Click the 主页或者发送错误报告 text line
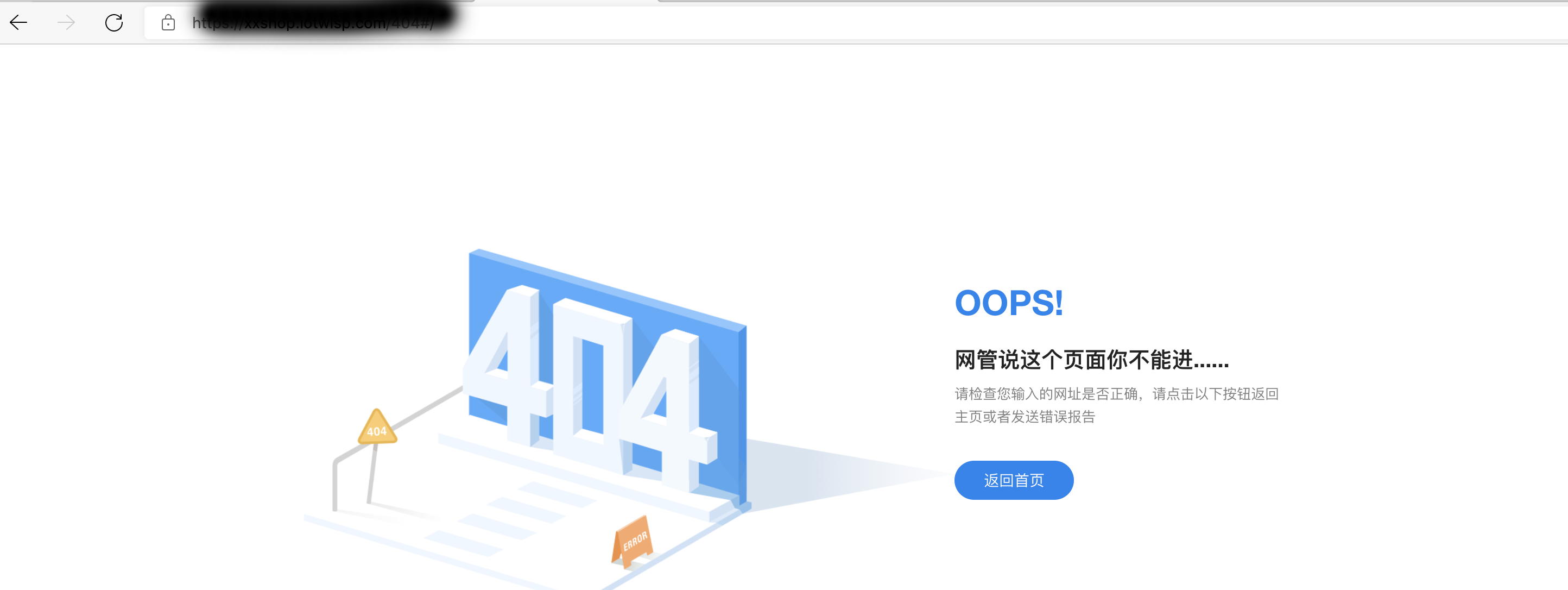1568x590 pixels. click(1025, 417)
